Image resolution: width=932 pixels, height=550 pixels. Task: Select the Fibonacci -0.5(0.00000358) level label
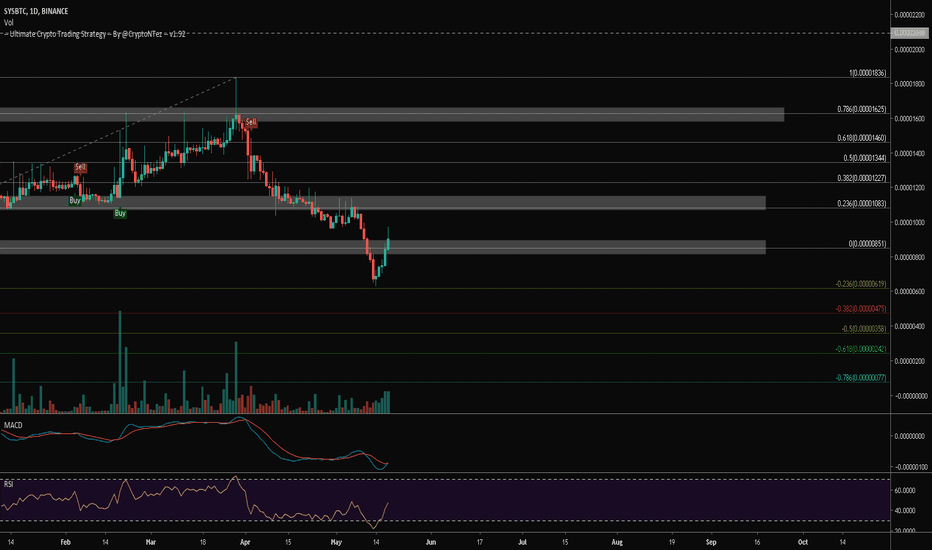[x=864, y=329]
